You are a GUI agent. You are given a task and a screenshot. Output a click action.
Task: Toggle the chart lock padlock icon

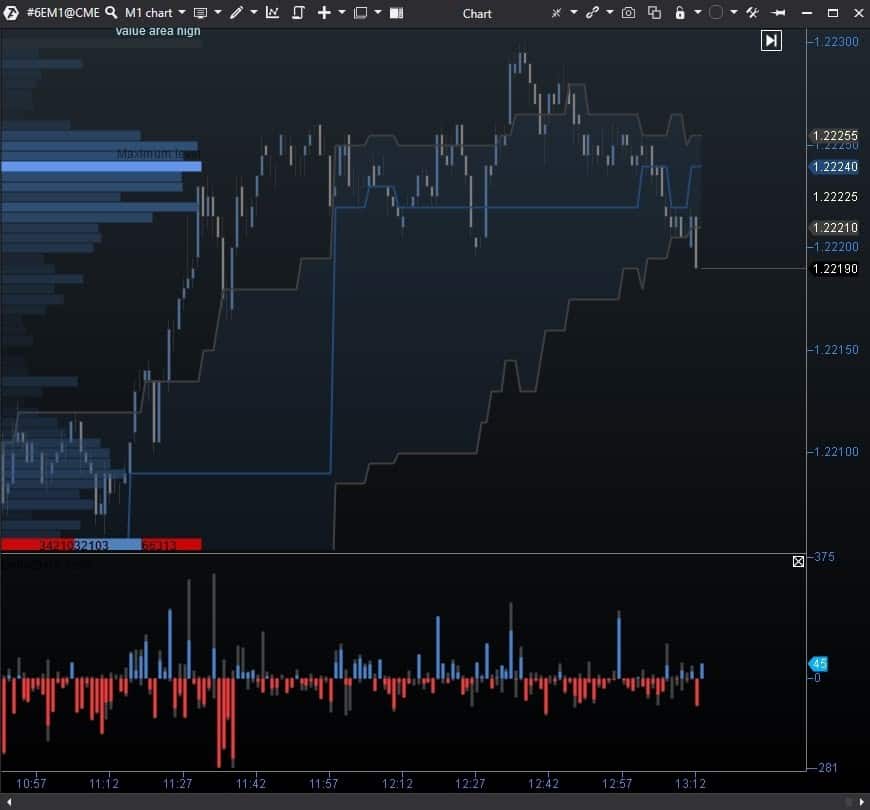tap(681, 13)
